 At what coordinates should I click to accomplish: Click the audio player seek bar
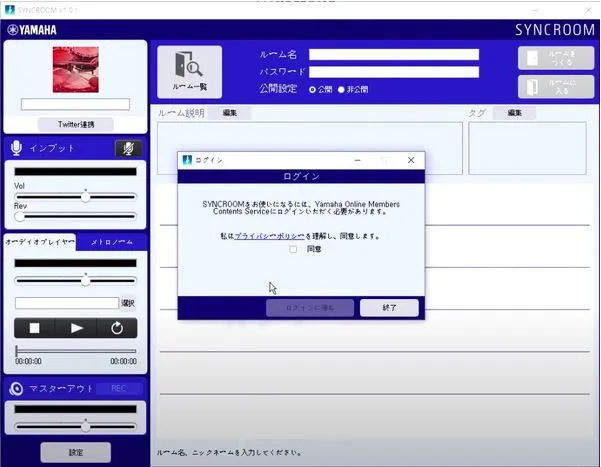tap(76, 351)
